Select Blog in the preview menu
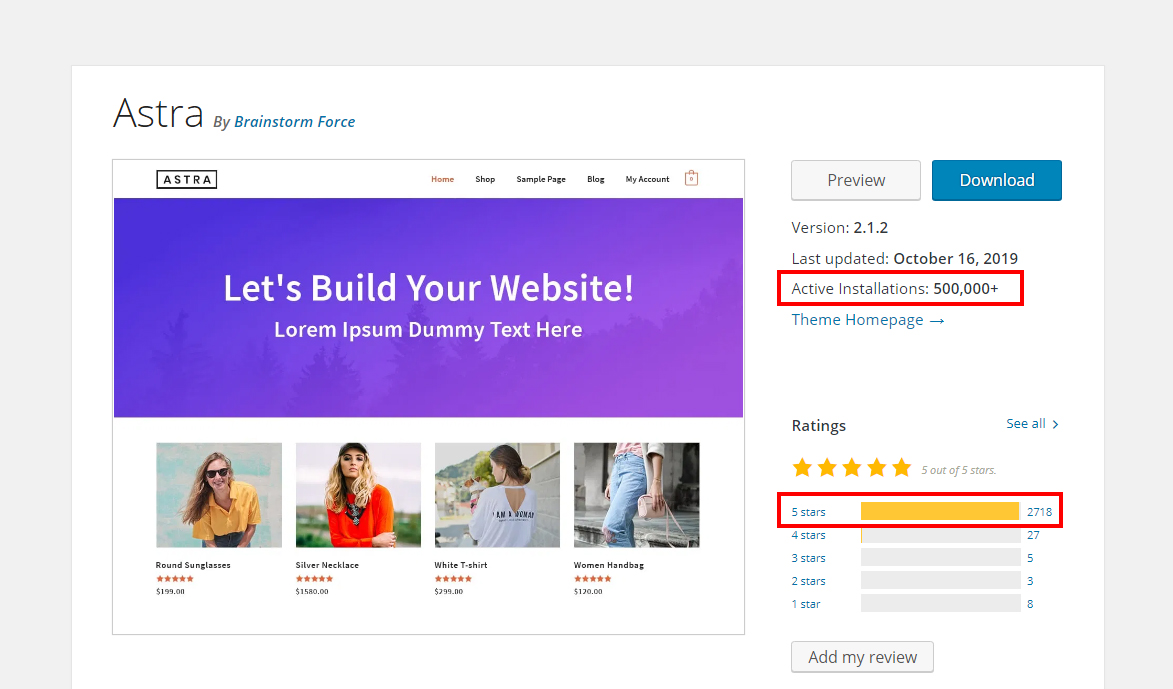1173x689 pixels. pyautogui.click(x=595, y=180)
